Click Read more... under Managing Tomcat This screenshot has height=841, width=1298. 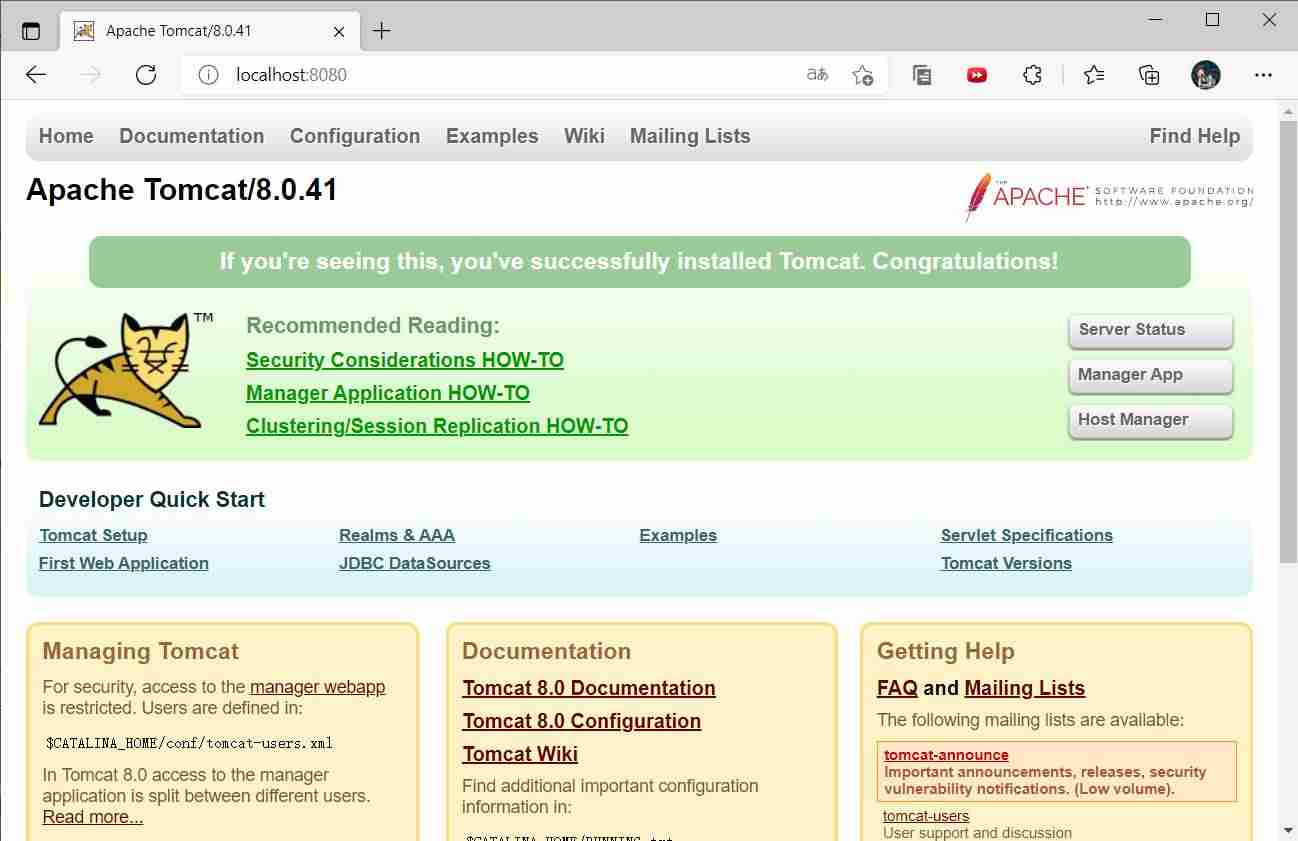click(x=93, y=817)
